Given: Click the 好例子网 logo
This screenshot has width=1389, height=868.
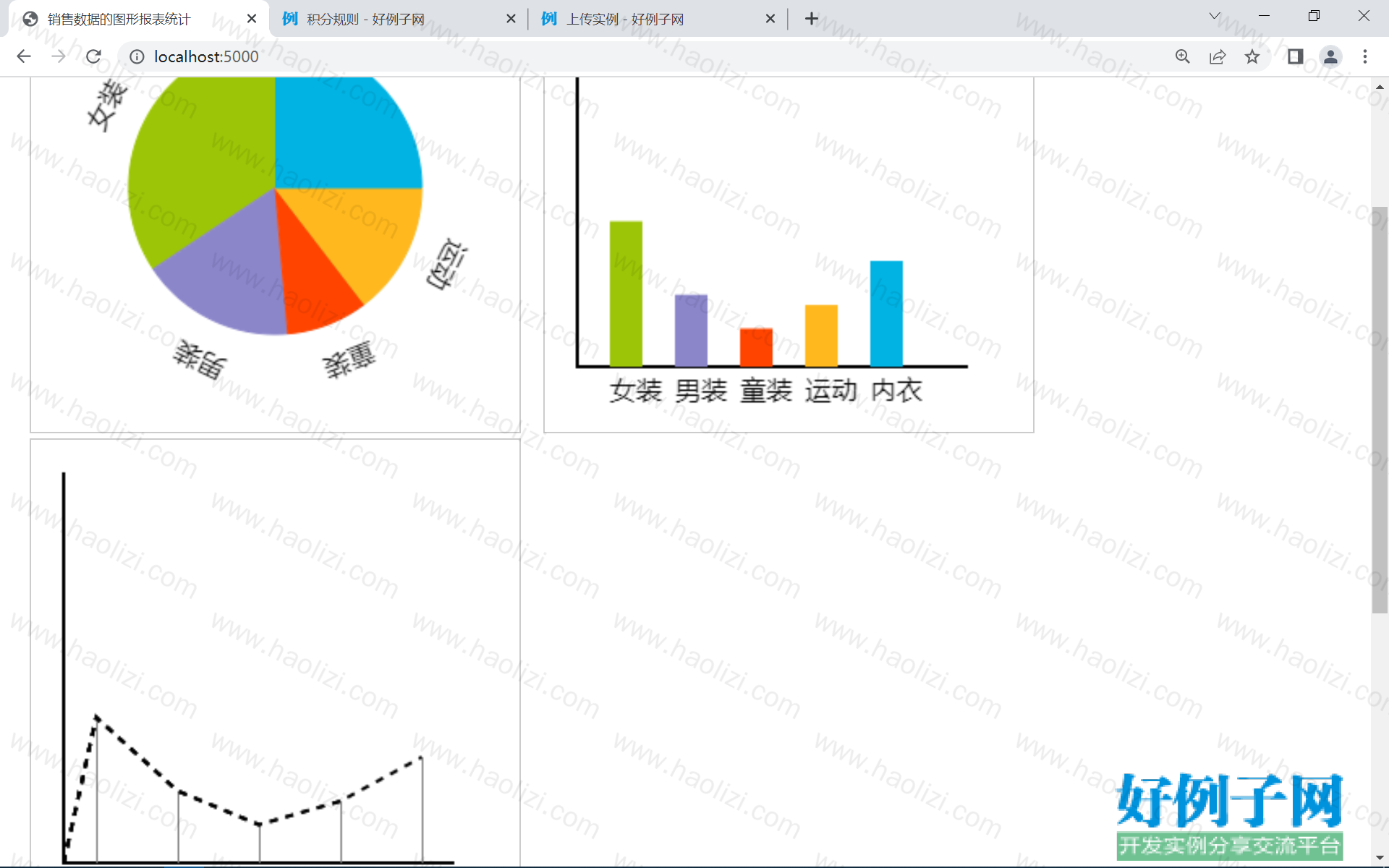Looking at the screenshot, I should coord(1230,816).
